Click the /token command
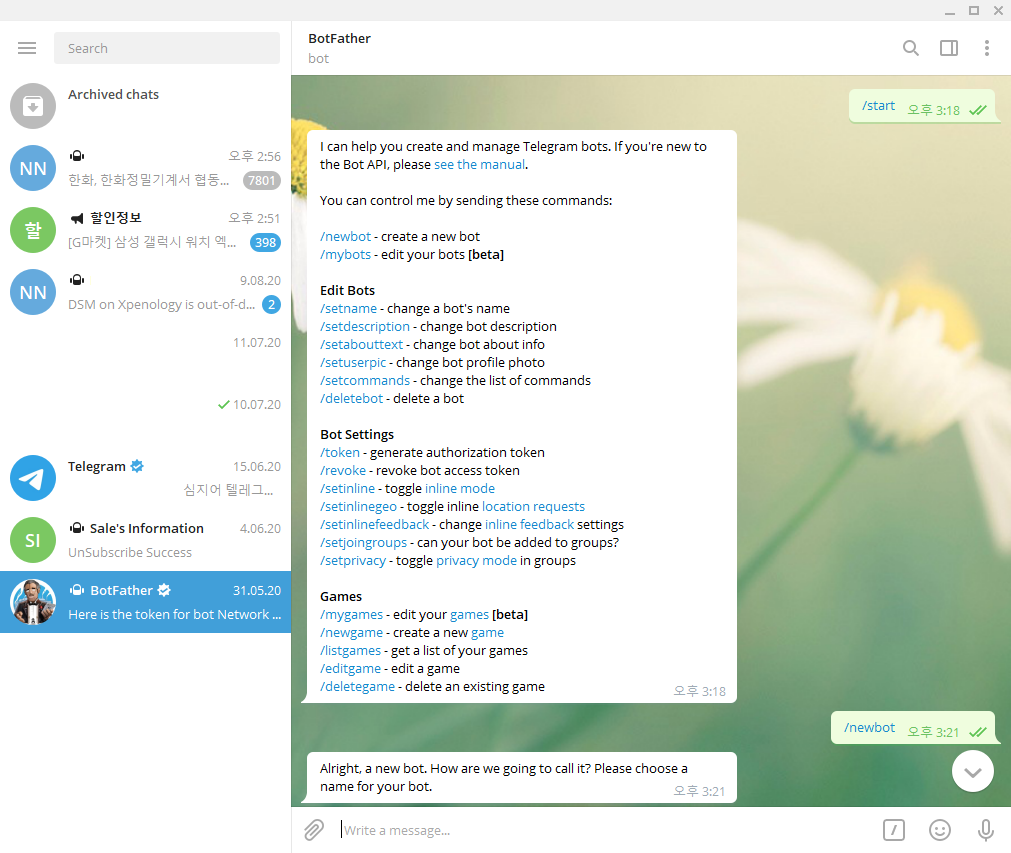This screenshot has height=853, width=1011. pyautogui.click(x=340, y=453)
